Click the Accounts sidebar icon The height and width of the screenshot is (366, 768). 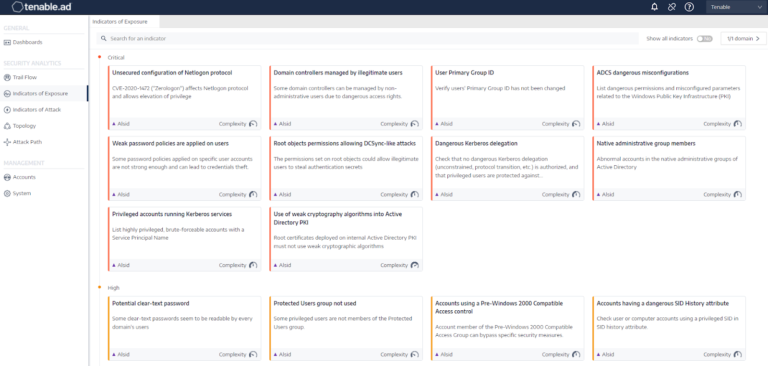(7, 177)
